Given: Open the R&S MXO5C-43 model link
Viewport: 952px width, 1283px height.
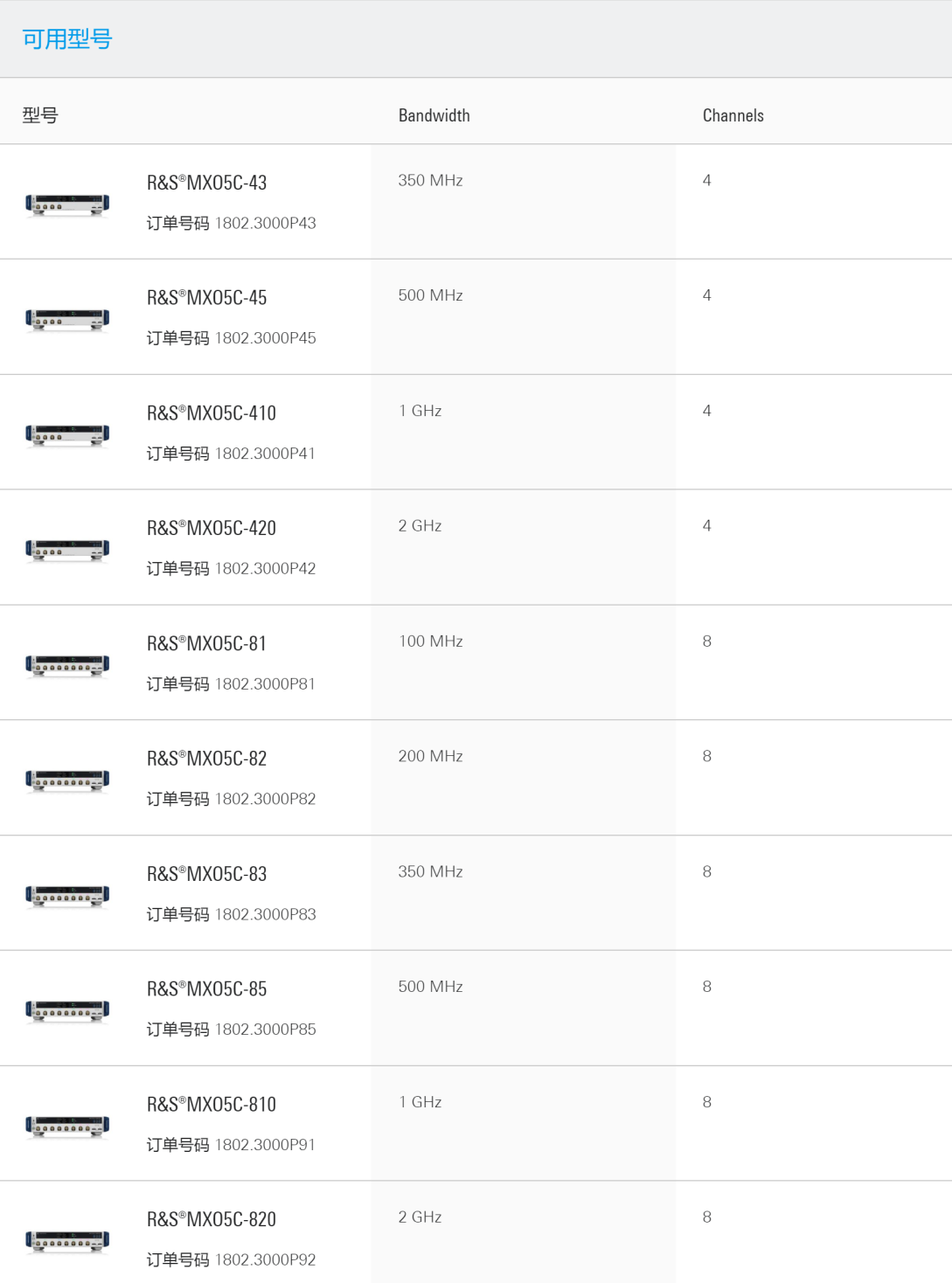Looking at the screenshot, I should tap(207, 183).
